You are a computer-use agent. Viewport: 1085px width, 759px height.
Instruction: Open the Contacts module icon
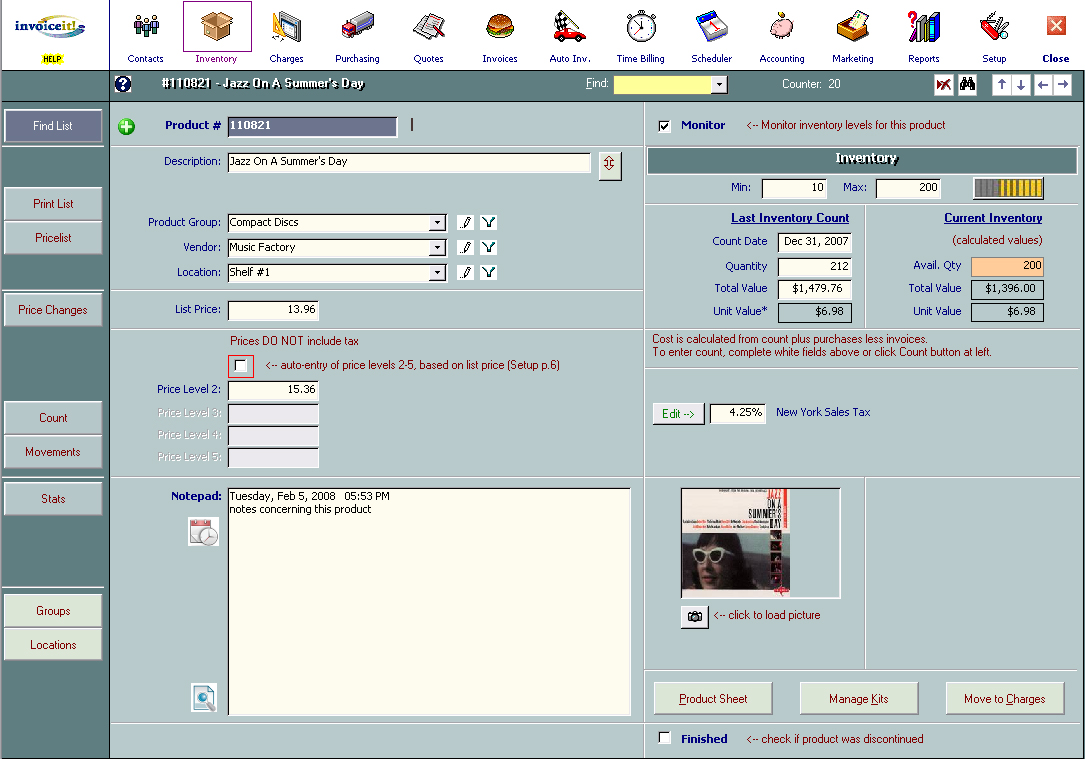(146, 33)
